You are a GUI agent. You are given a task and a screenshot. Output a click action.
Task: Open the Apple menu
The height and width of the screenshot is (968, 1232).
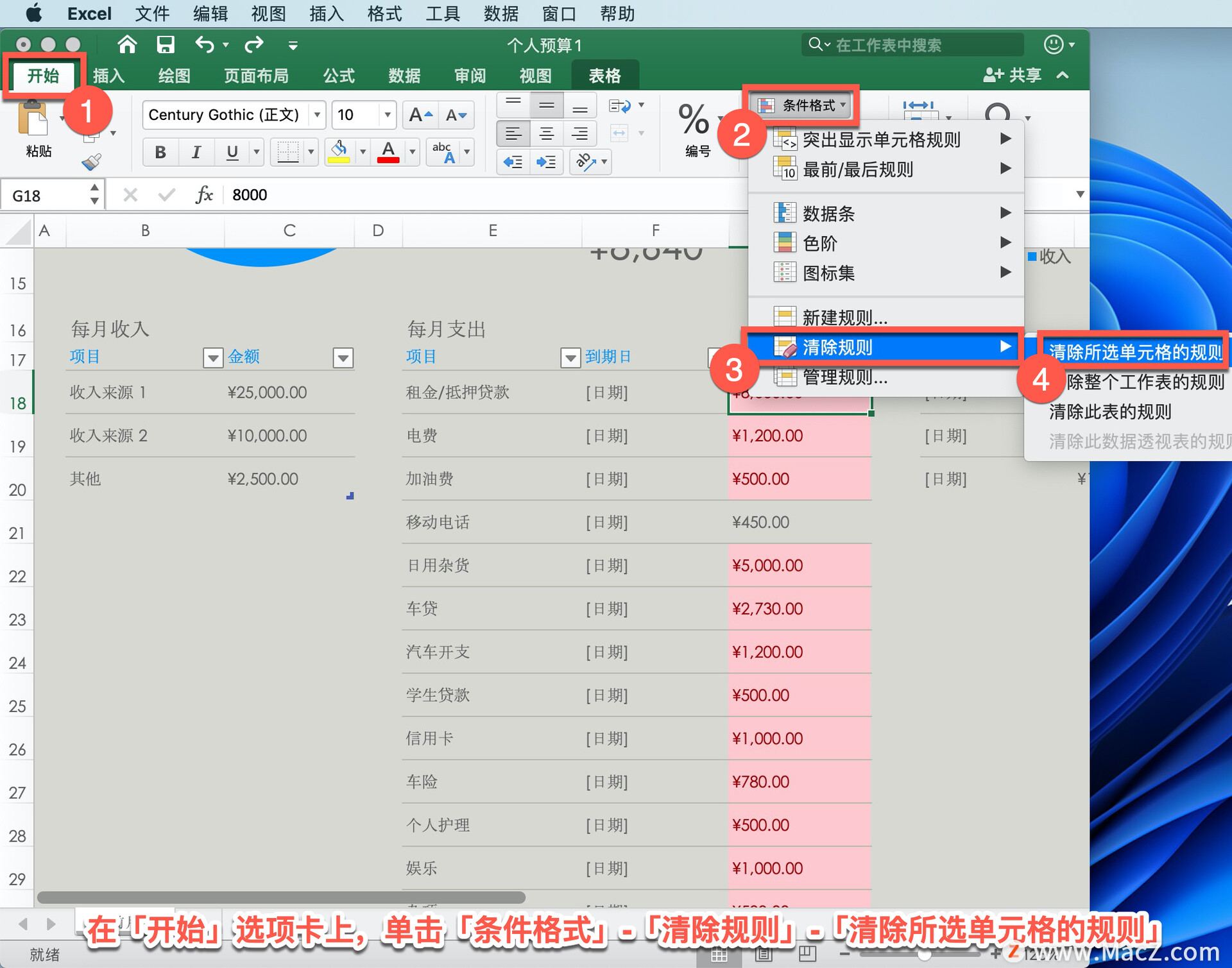(x=35, y=13)
